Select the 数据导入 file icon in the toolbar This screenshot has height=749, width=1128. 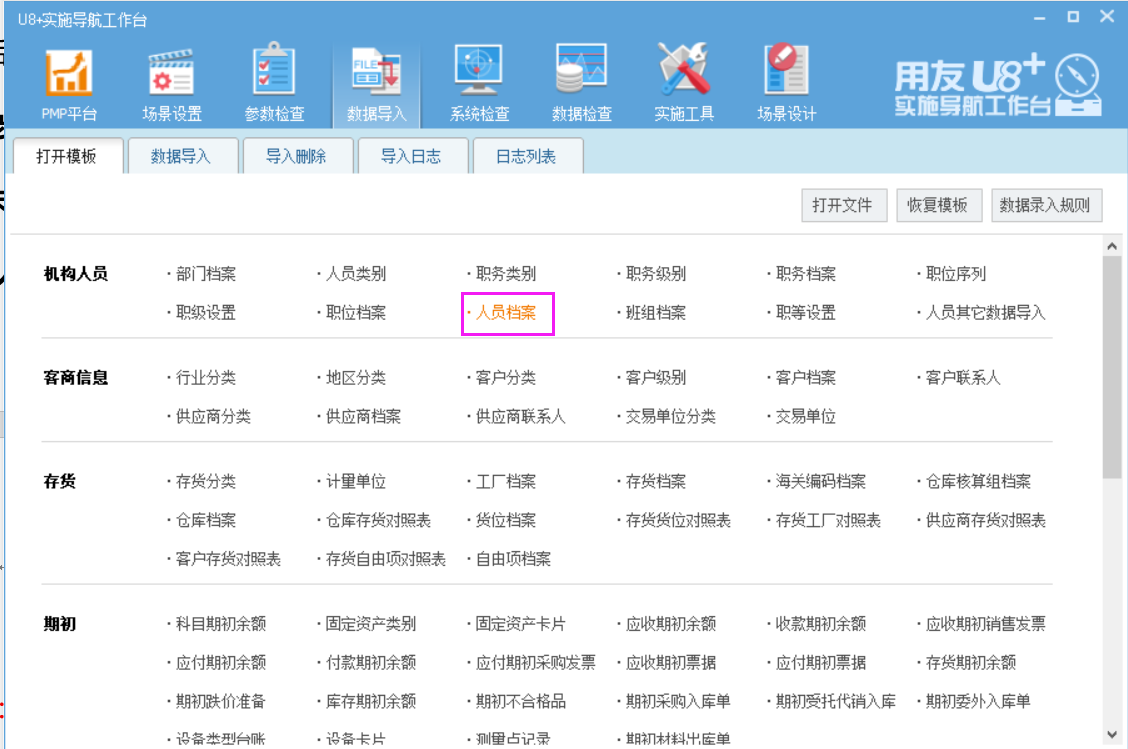[376, 83]
